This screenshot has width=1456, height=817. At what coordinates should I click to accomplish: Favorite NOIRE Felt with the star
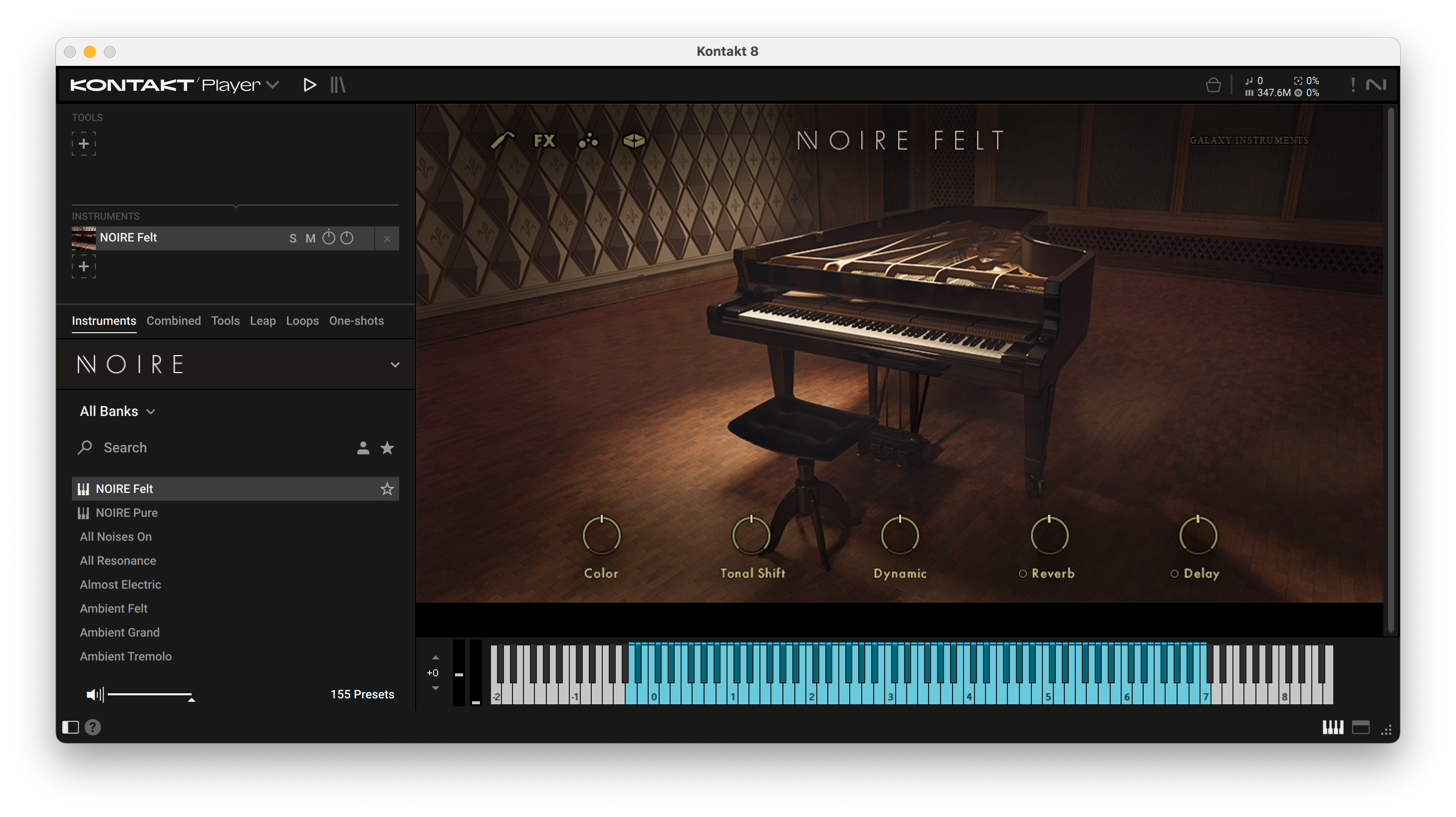pyautogui.click(x=387, y=489)
